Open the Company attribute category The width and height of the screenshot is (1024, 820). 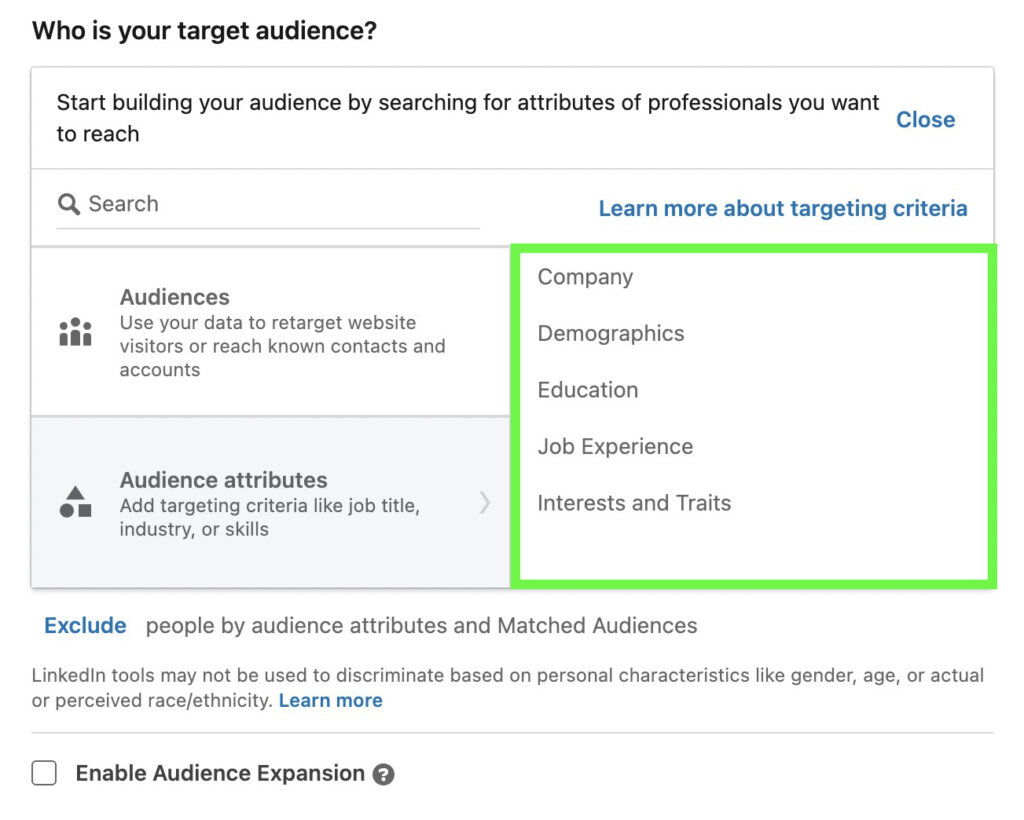click(x=585, y=277)
